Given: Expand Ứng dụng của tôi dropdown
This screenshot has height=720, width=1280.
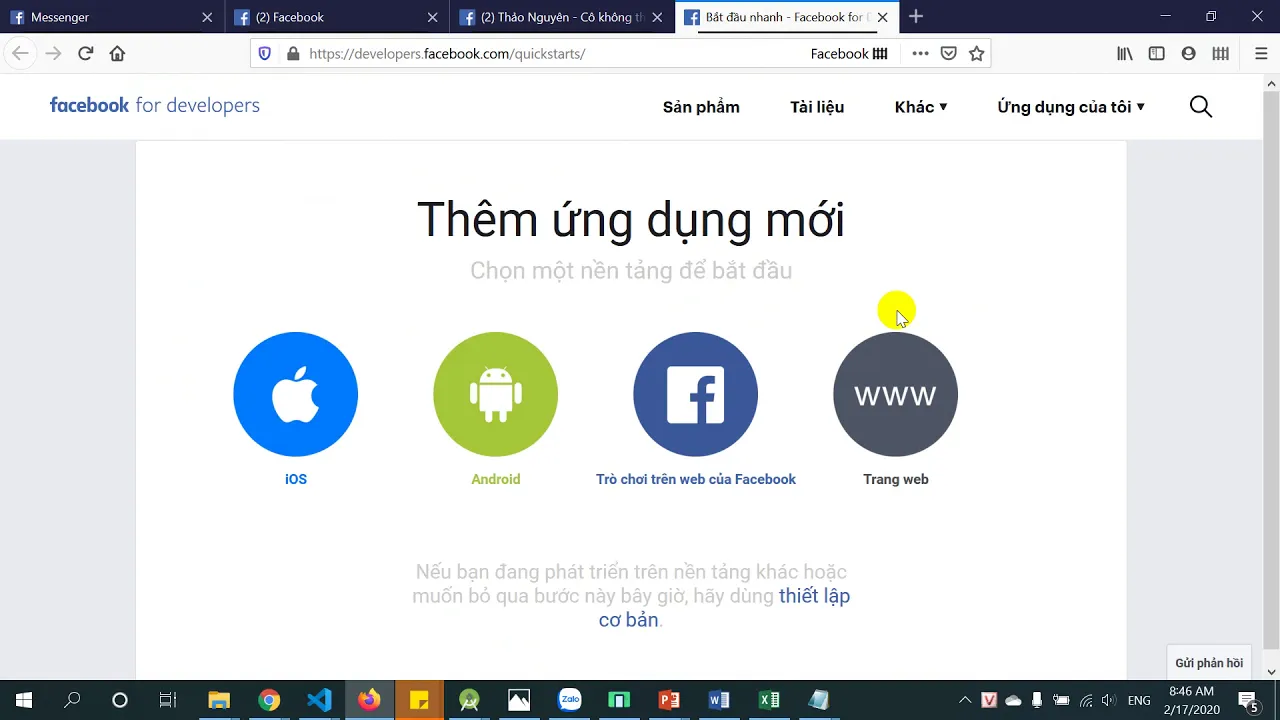Looking at the screenshot, I should (x=1071, y=107).
